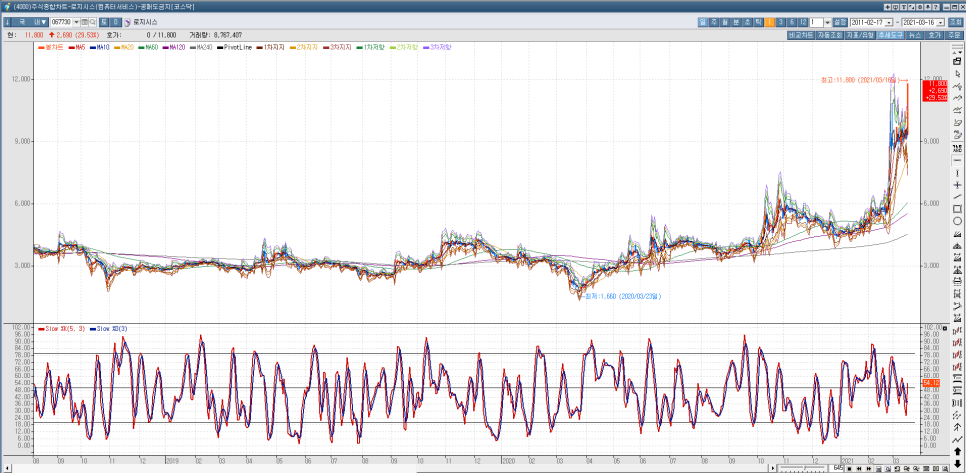Open the stock list icon beside code
Viewport: 966px width, 473px height.
tap(84, 22)
